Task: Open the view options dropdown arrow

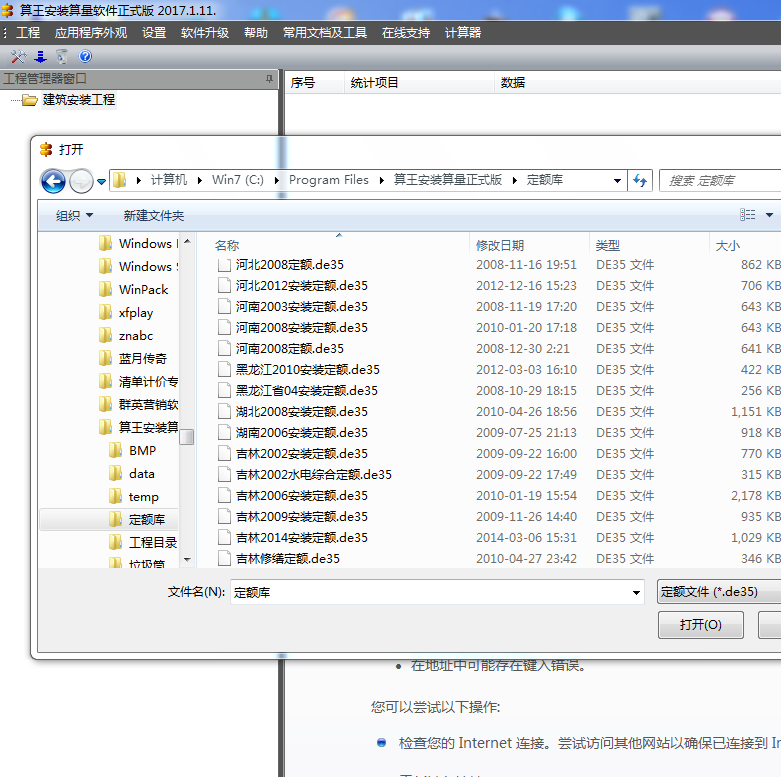Action: coord(770,215)
